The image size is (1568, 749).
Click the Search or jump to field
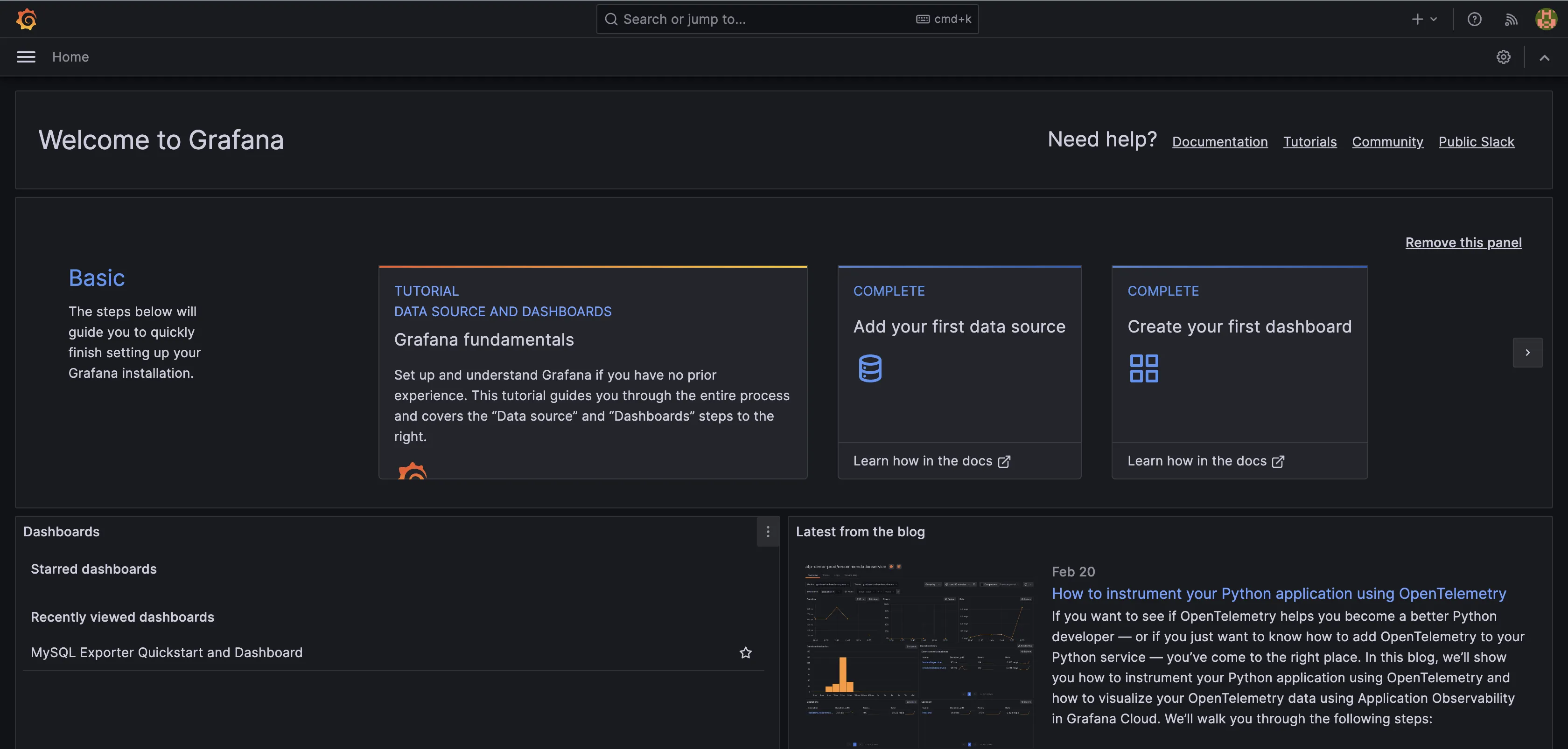tap(787, 19)
